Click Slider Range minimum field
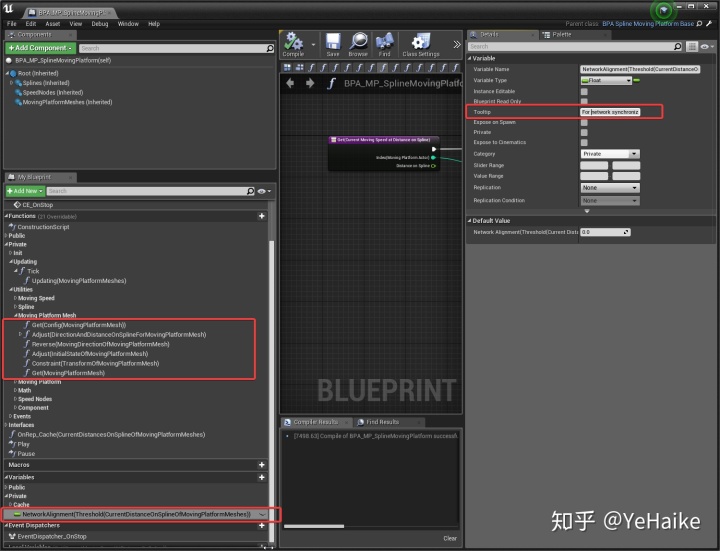 (594, 165)
